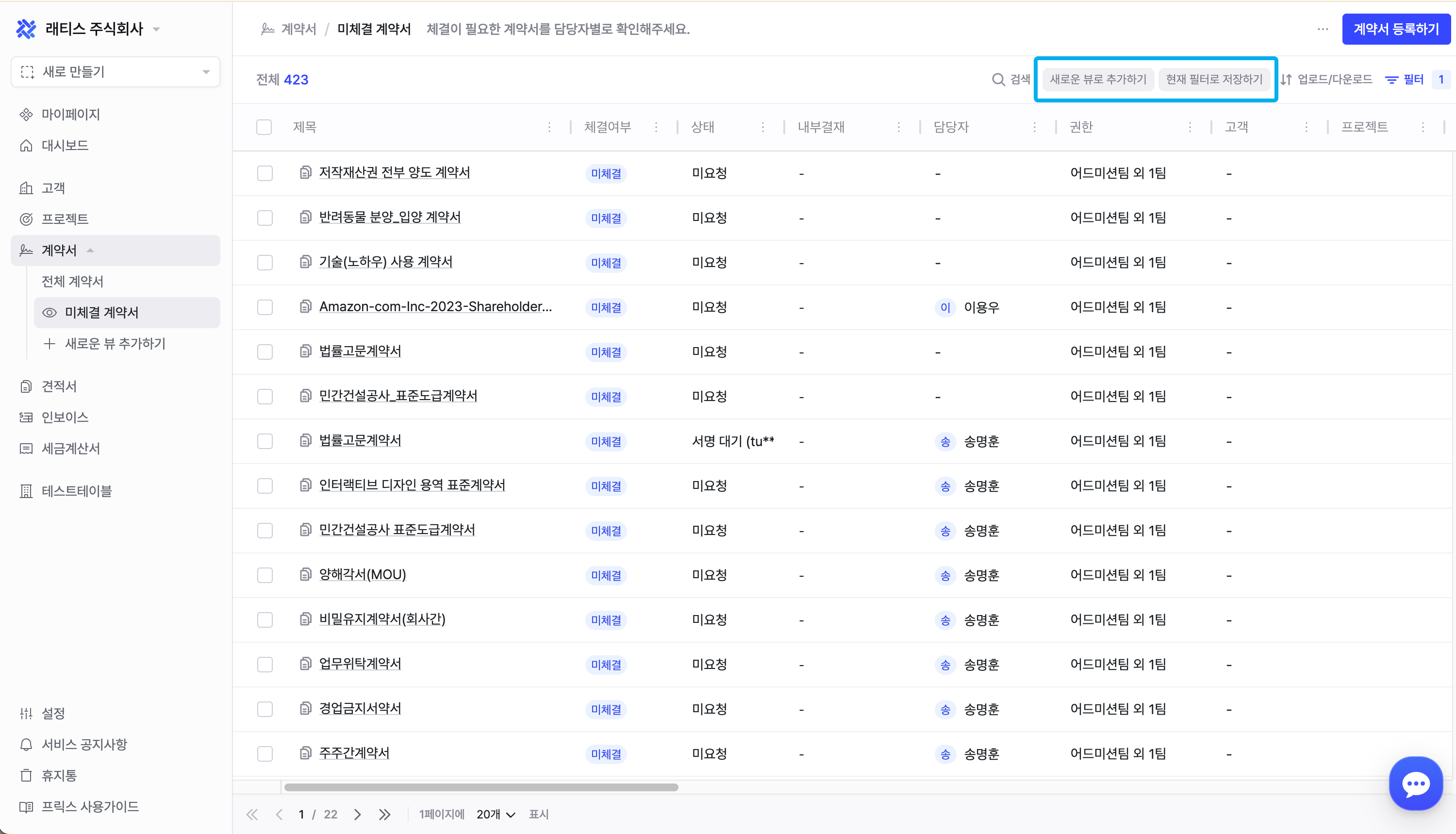Open 인보이스 from the sidebar menu

[65, 417]
